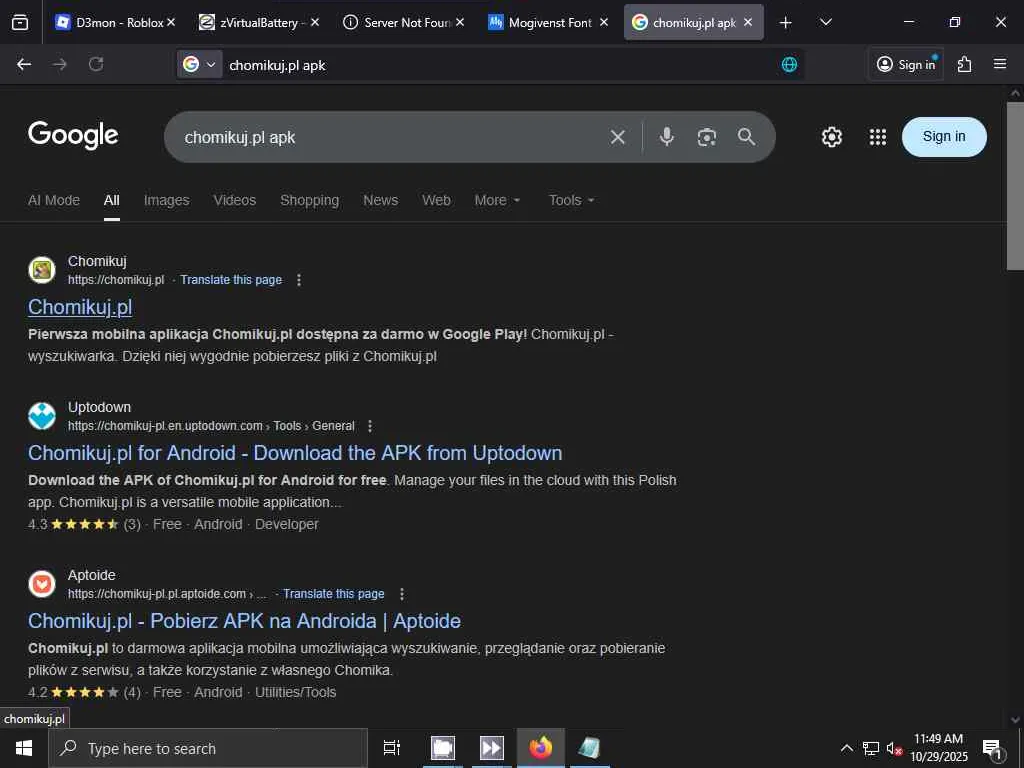The height and width of the screenshot is (768, 1024).
Task: Select the News search tab
Action: point(381,200)
